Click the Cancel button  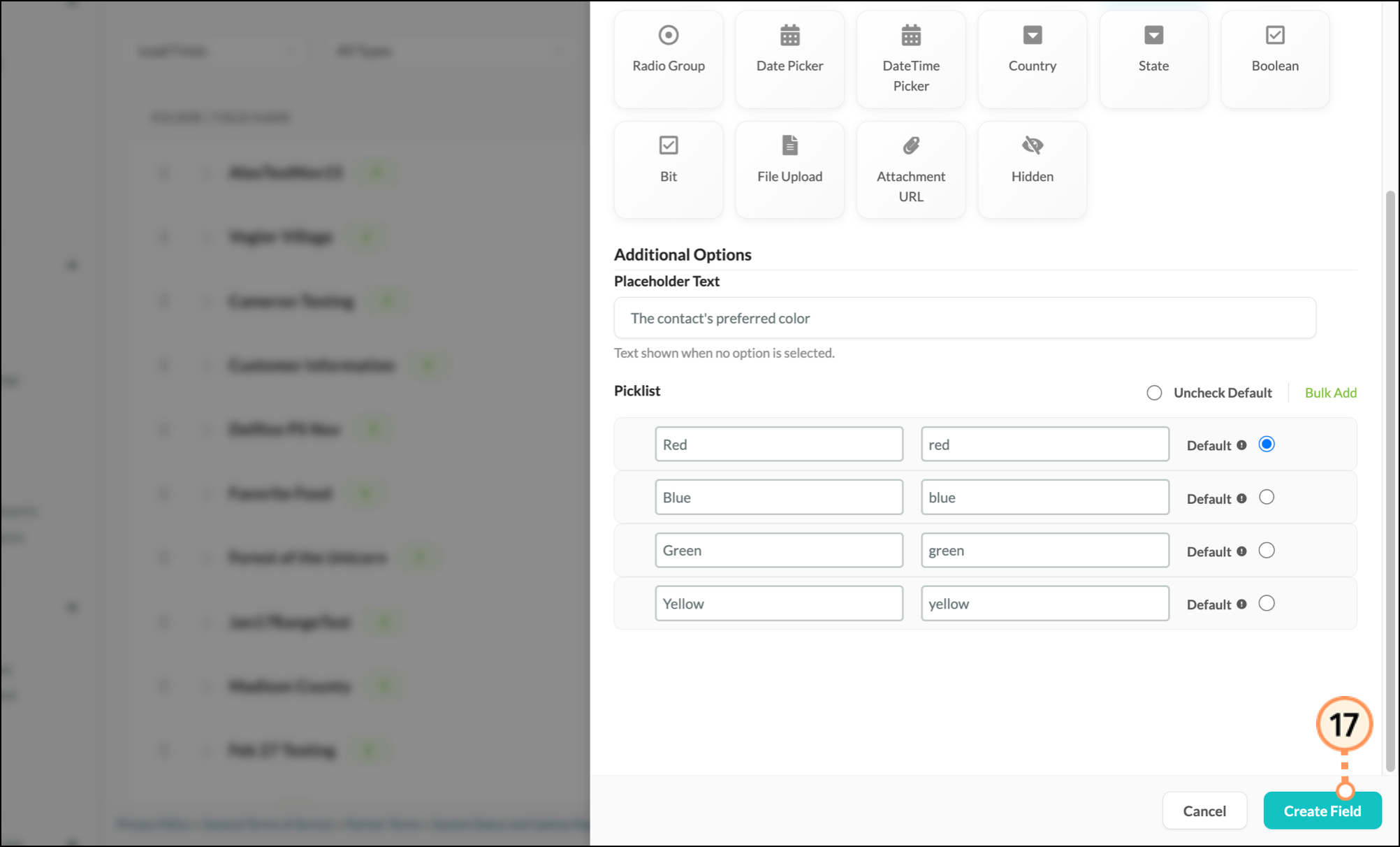coord(1204,811)
